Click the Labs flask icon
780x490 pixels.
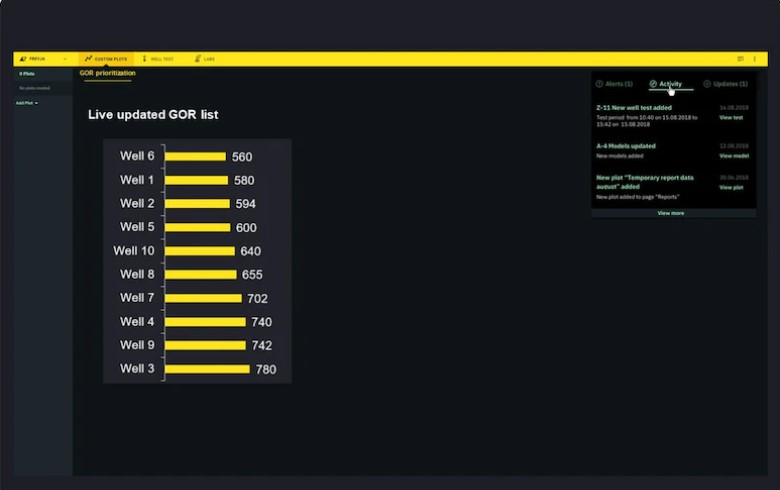(197, 59)
